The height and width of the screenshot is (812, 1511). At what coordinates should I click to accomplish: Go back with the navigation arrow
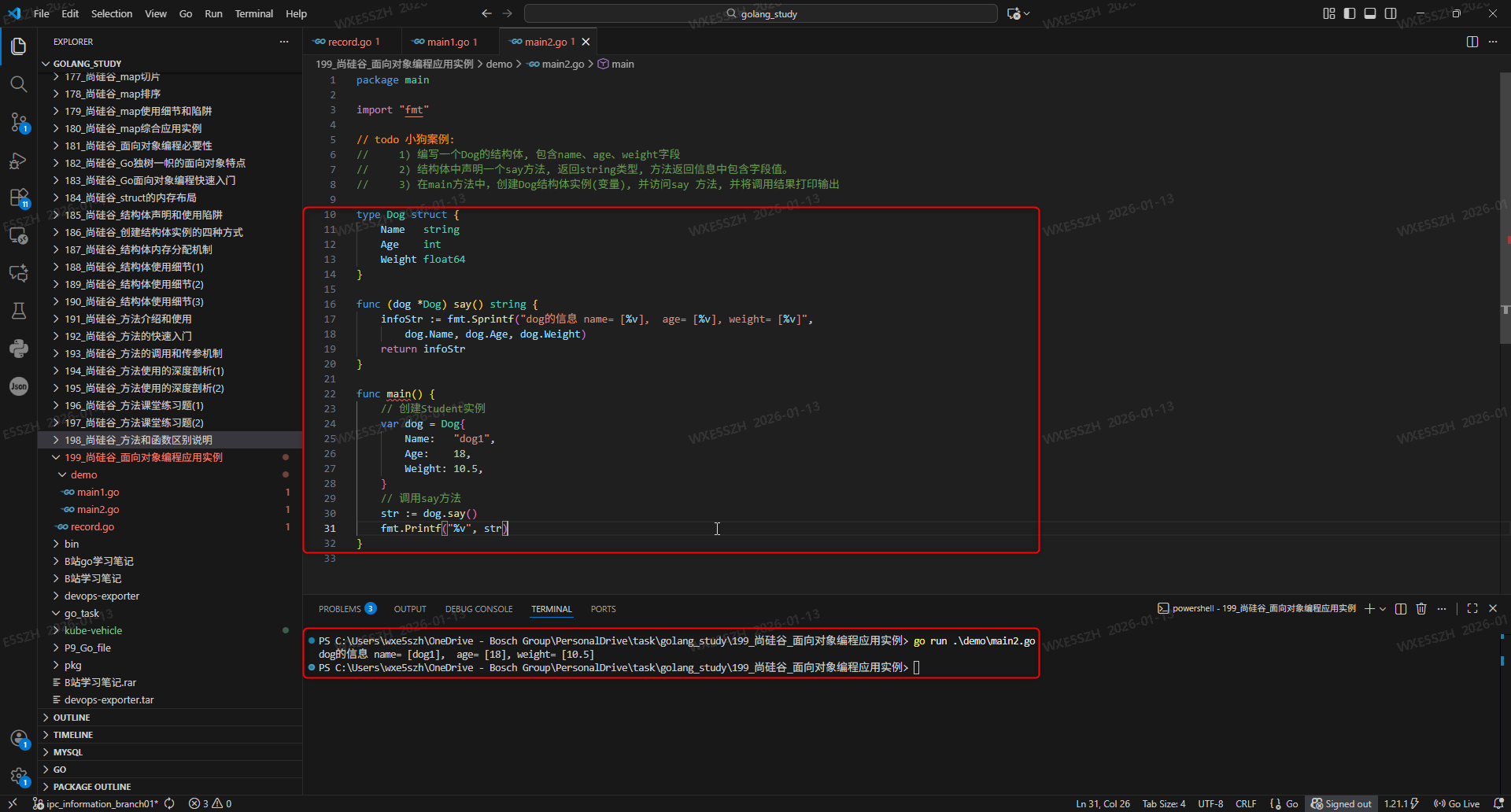[486, 13]
